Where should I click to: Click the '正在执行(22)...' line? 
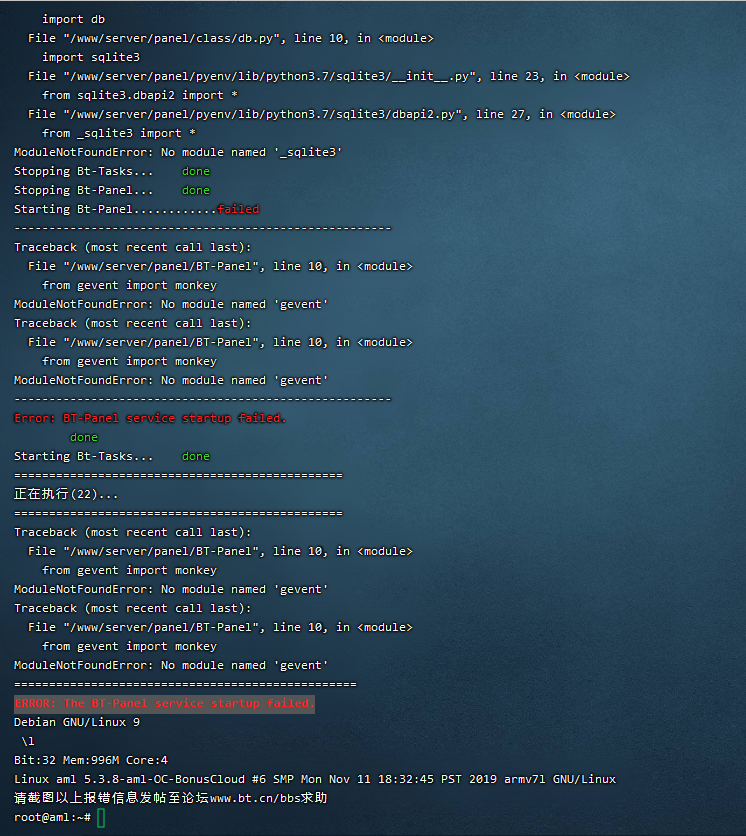66,494
